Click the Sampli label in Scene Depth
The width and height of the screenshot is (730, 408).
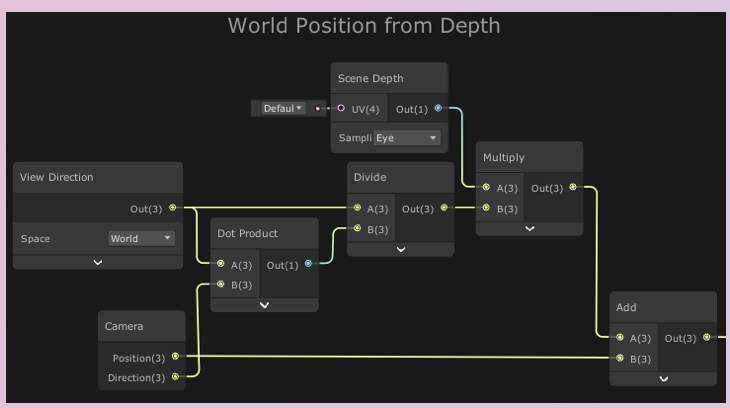[355, 138]
